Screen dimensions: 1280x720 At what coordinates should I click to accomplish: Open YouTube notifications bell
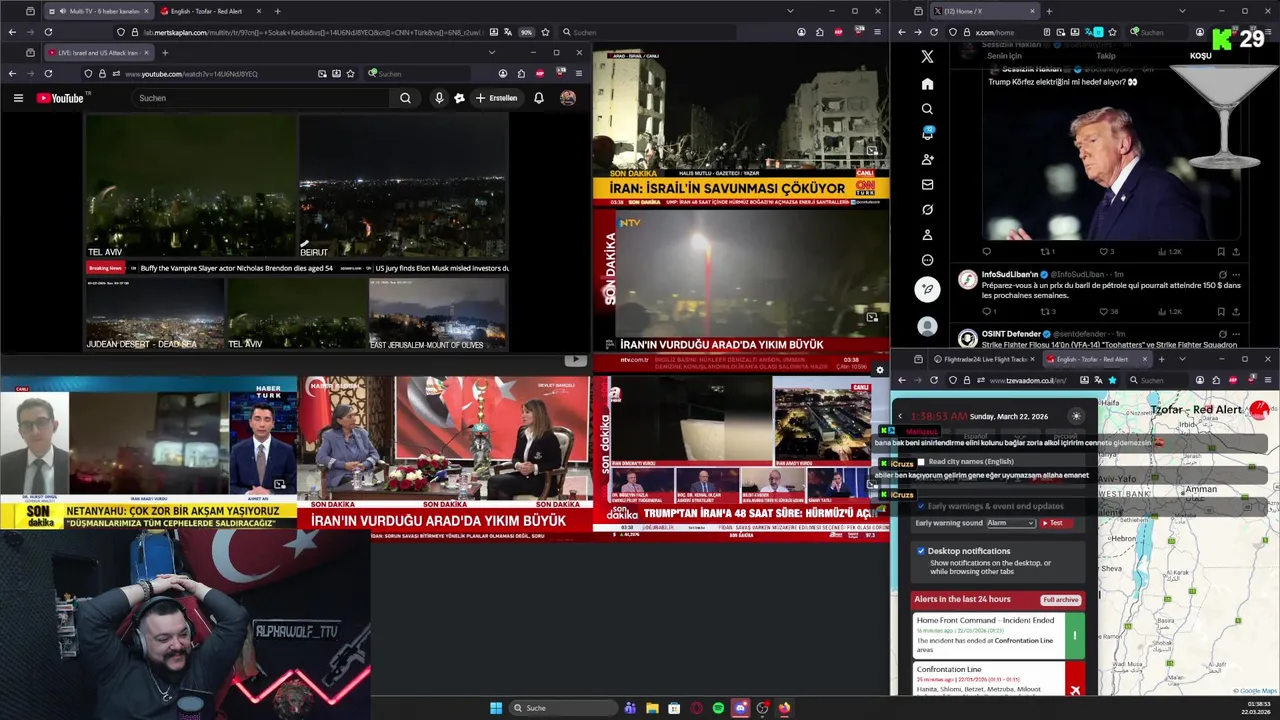[539, 98]
